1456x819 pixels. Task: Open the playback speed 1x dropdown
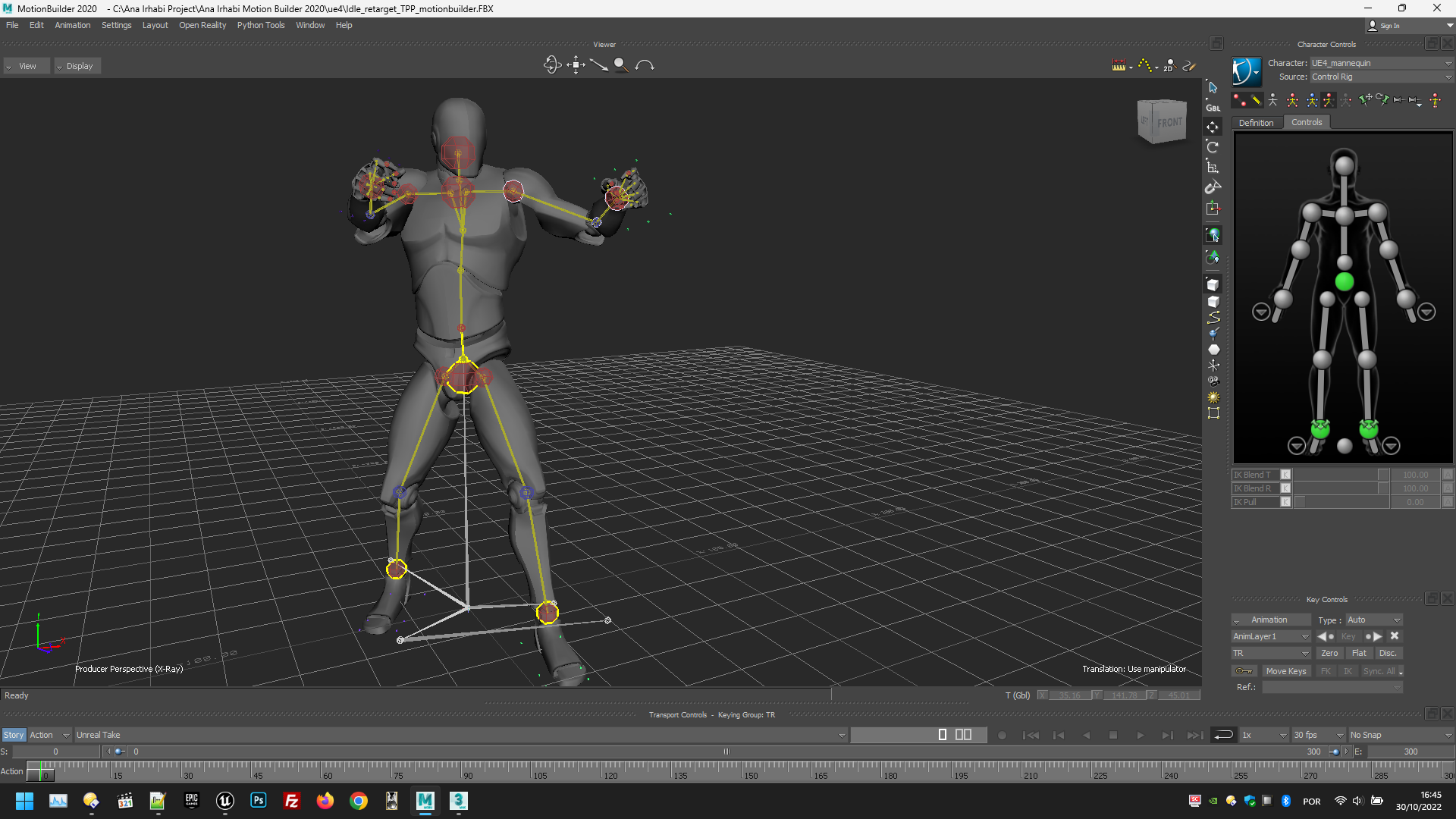tap(1263, 736)
